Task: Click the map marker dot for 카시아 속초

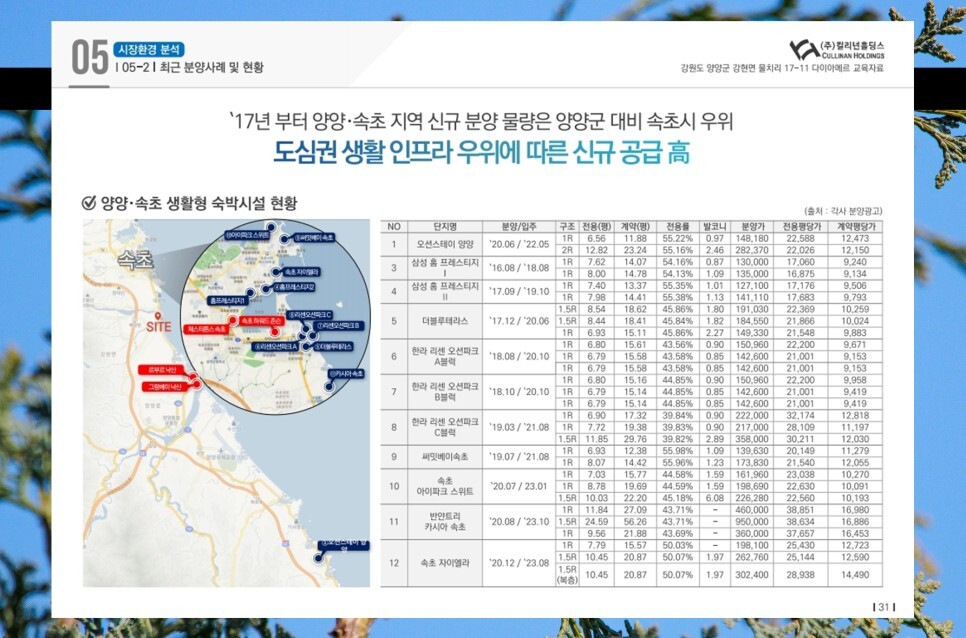Action: pyautogui.click(x=329, y=387)
